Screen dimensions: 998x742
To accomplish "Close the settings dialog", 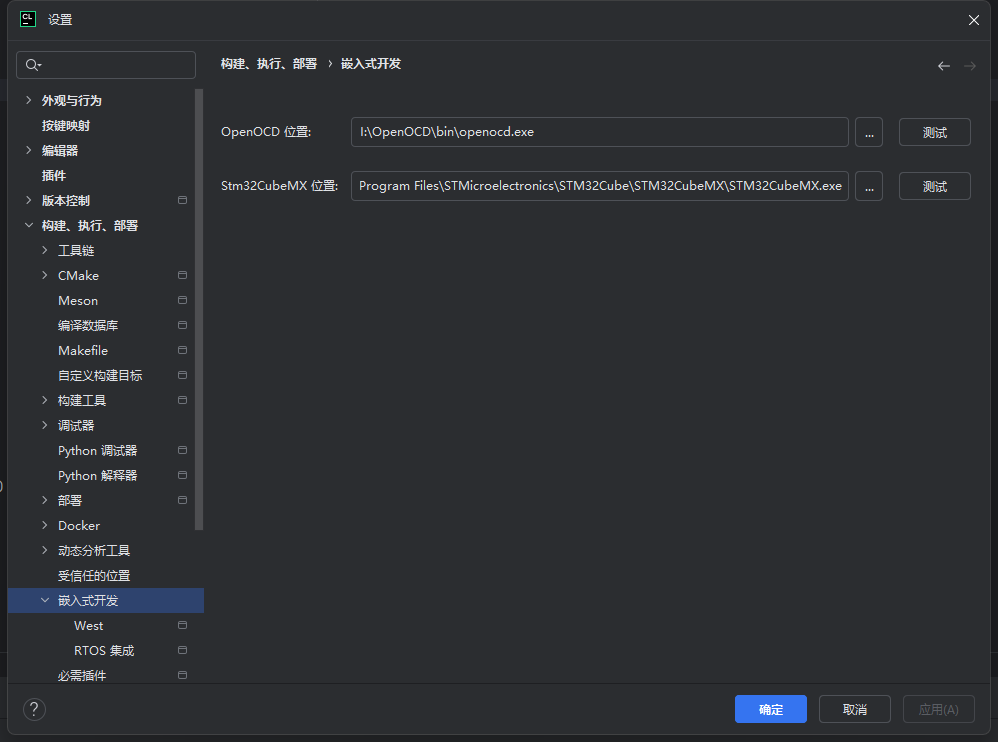I will tap(973, 20).
